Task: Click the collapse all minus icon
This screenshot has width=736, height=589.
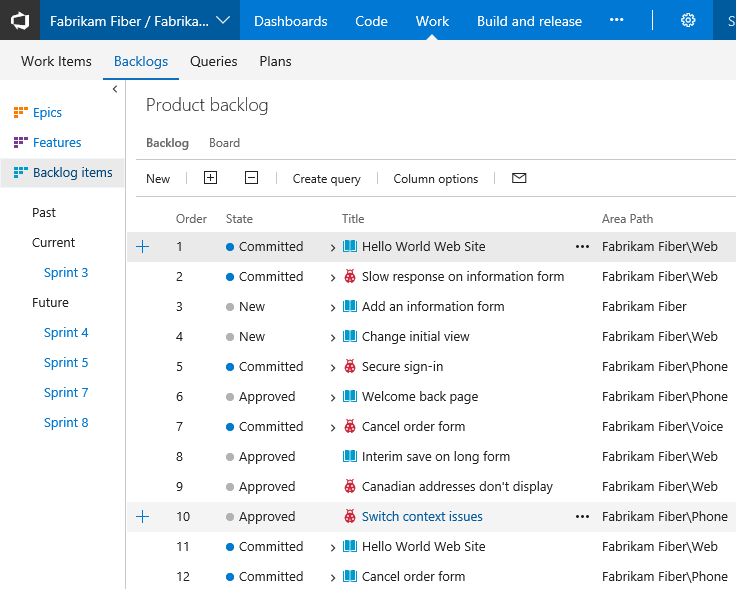Action: pos(252,178)
